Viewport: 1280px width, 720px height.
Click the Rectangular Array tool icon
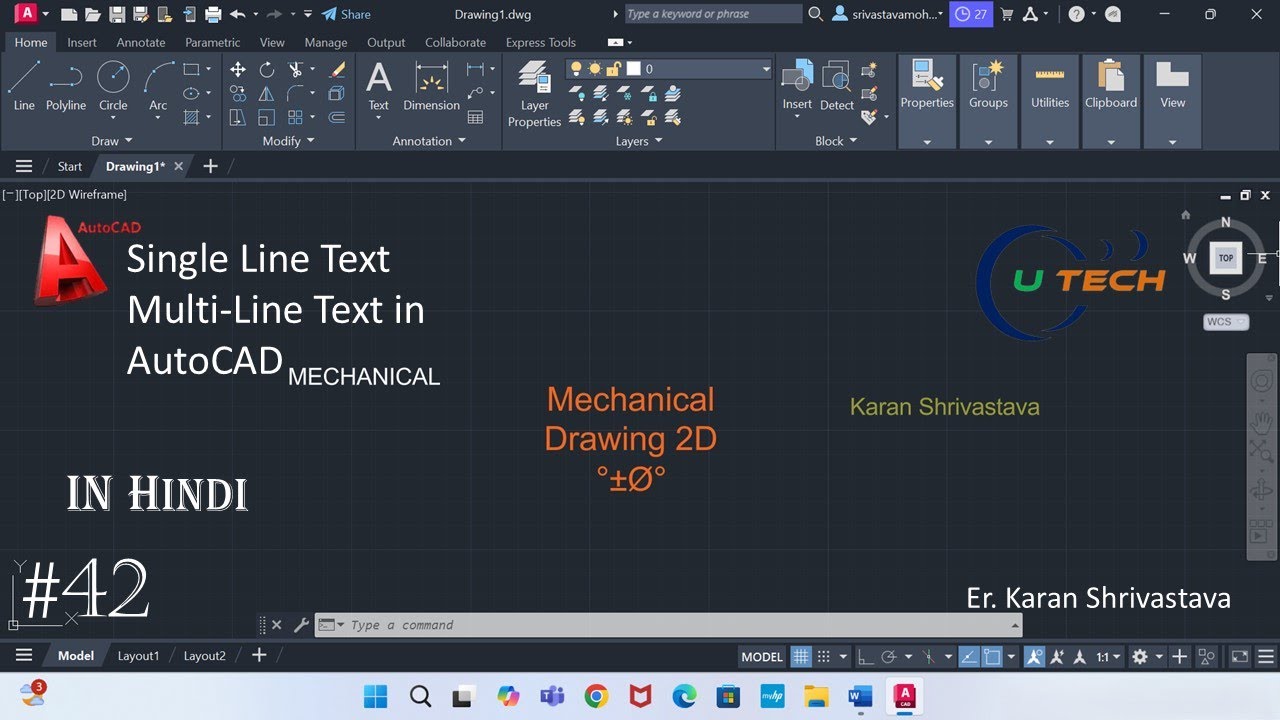click(x=296, y=117)
